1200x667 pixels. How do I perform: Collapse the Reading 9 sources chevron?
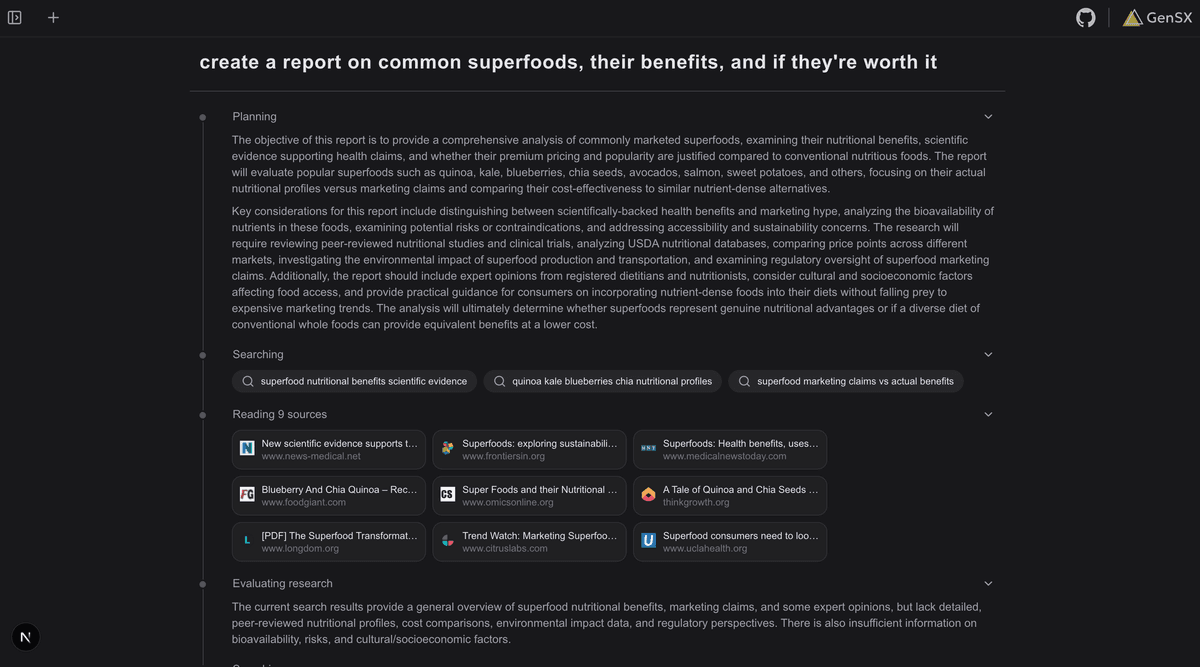(x=988, y=415)
